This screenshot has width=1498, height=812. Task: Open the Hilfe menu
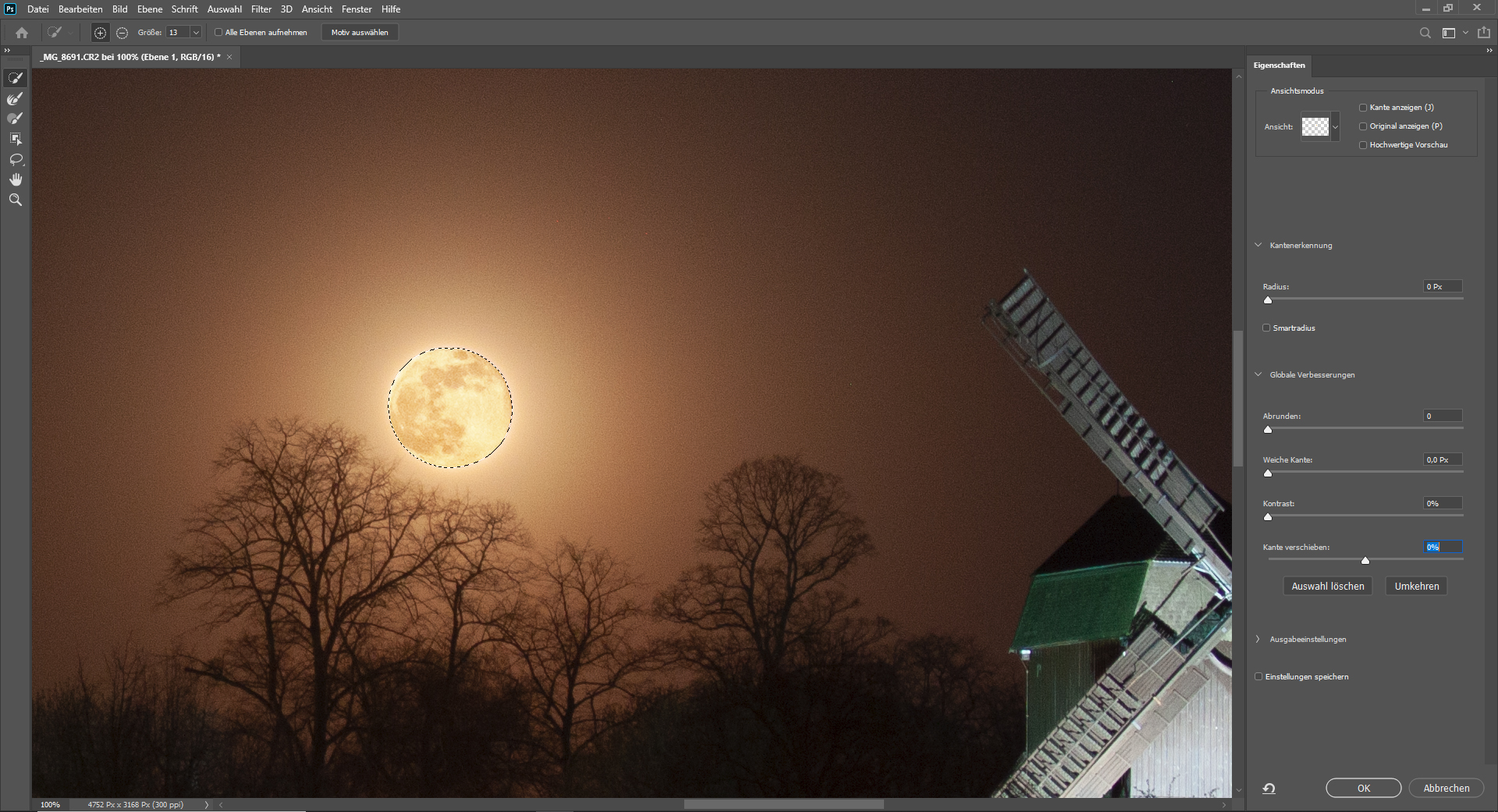(x=391, y=9)
